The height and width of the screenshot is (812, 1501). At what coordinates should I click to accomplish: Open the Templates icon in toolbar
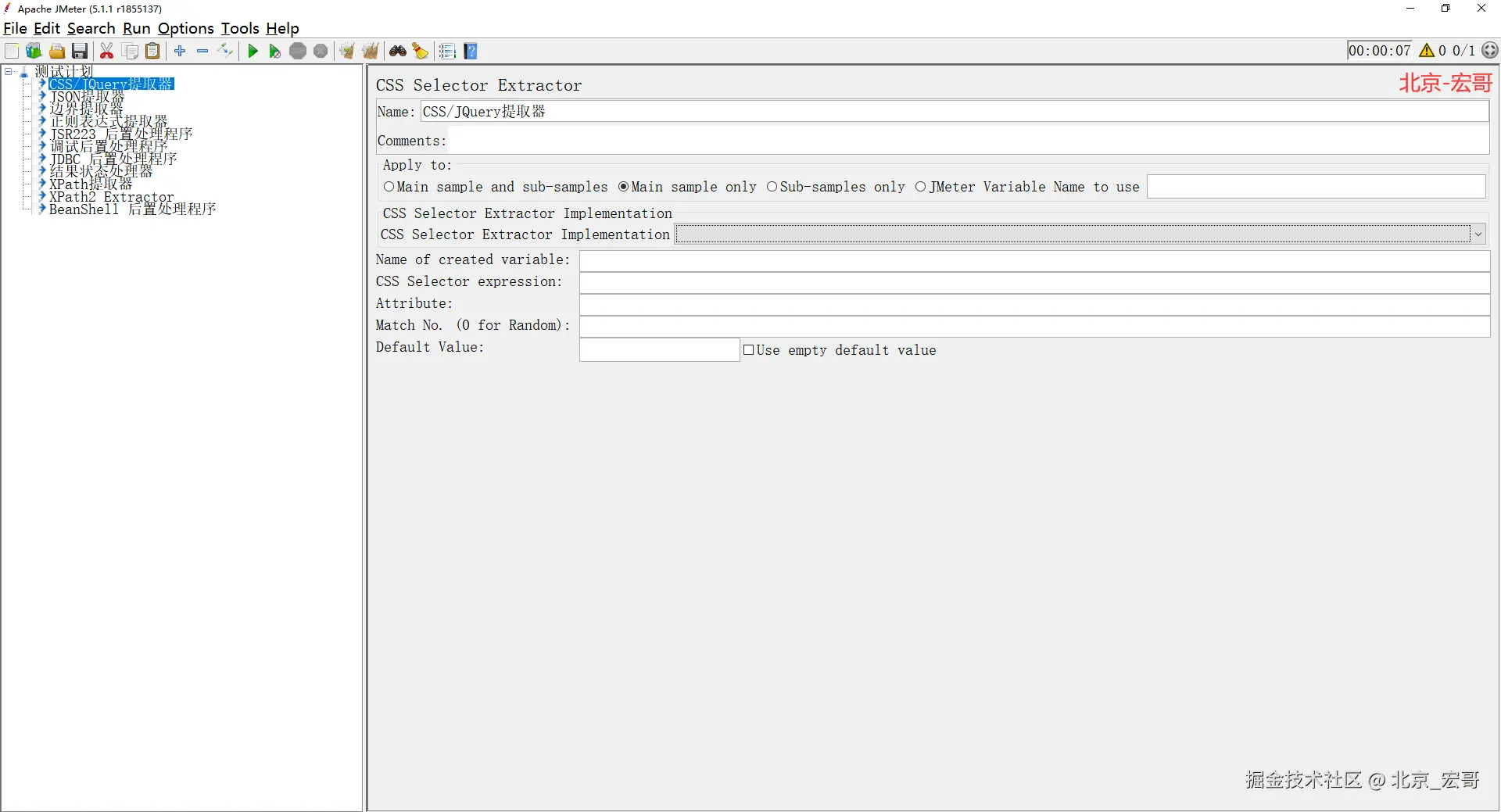34,51
